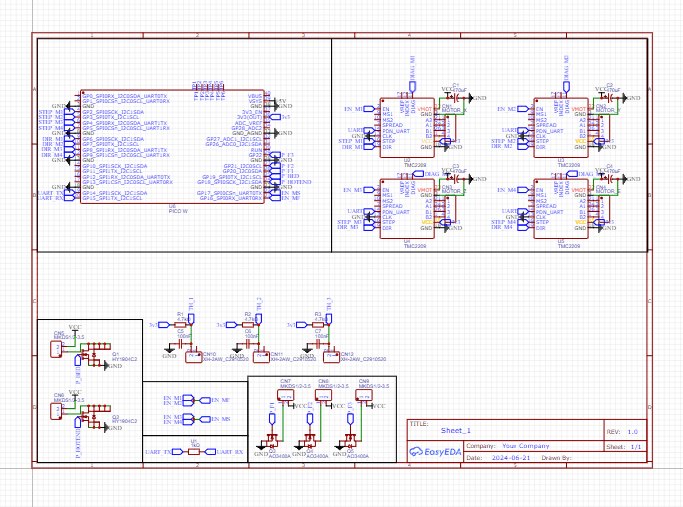This screenshot has height=507, width=683.
Task: Click the CN10 XH-2AW connector
Action: tap(193, 354)
